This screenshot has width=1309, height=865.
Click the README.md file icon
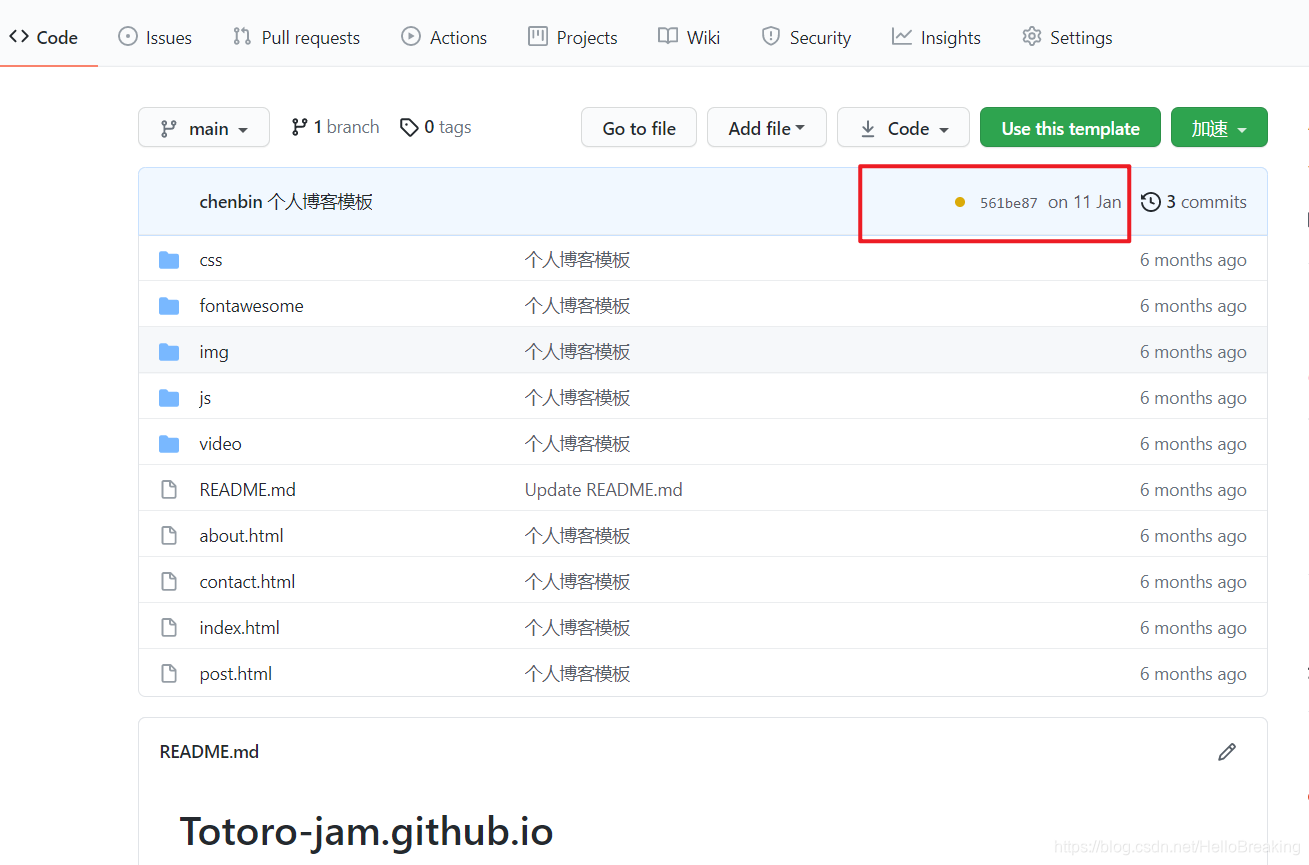[169, 490]
